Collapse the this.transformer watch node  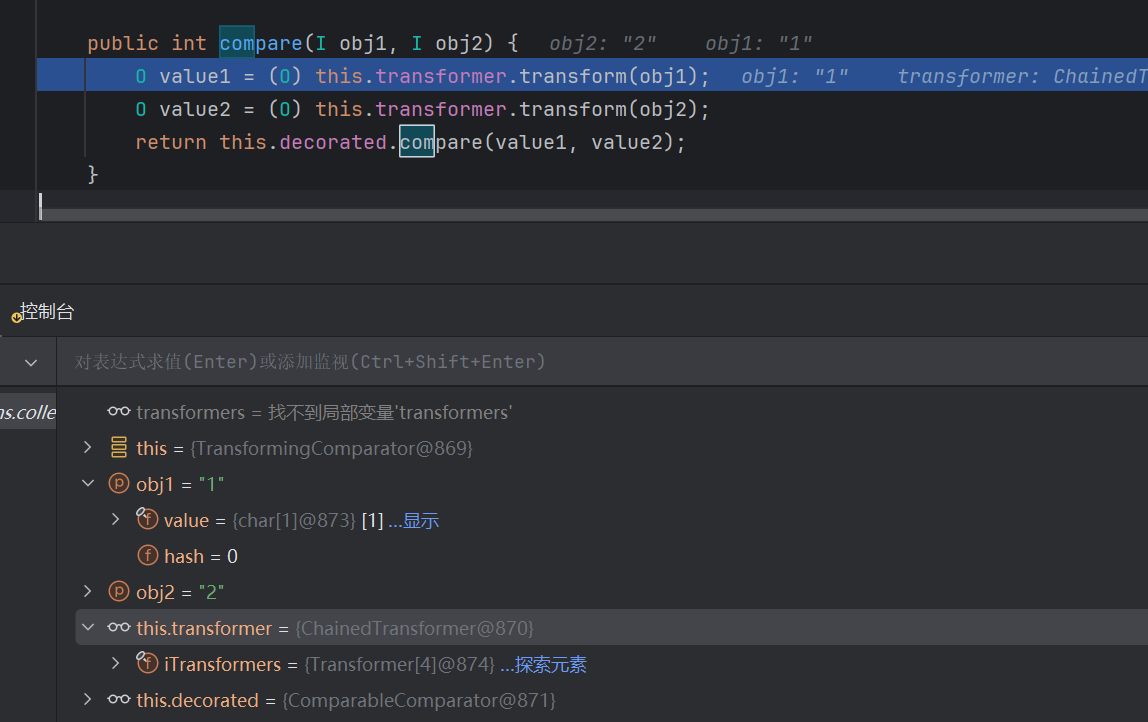[x=88, y=628]
